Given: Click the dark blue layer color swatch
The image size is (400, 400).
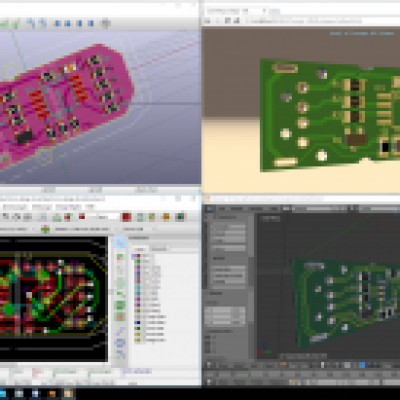Looking at the screenshot, I should click(x=137, y=322).
